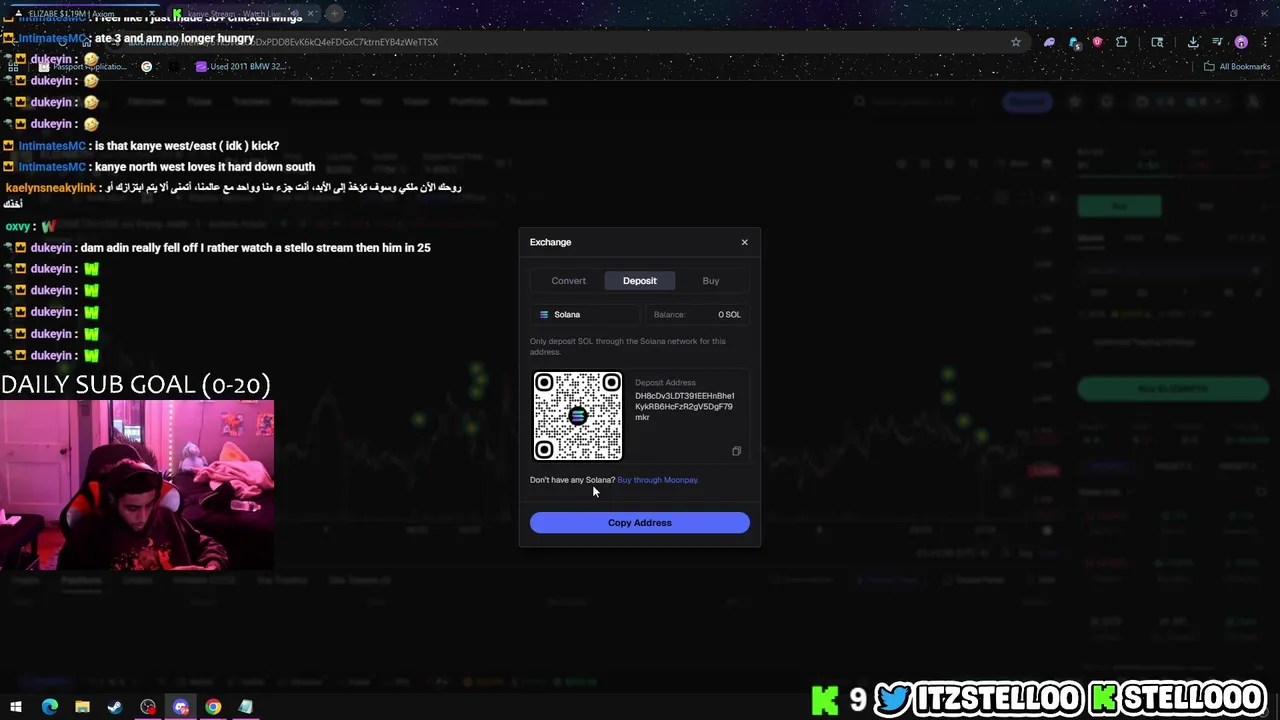Open Discord from the taskbar
The width and height of the screenshot is (1280, 720).
tap(181, 707)
